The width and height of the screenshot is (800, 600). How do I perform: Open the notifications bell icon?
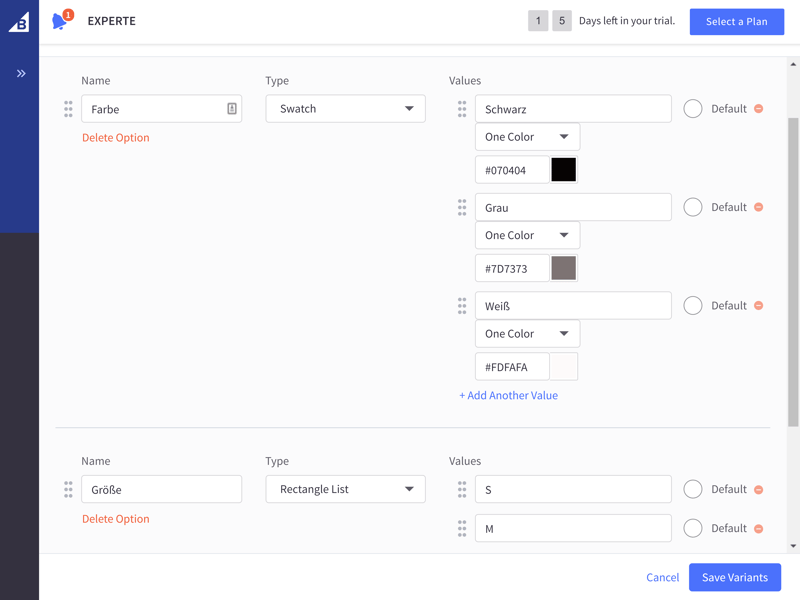(60, 21)
